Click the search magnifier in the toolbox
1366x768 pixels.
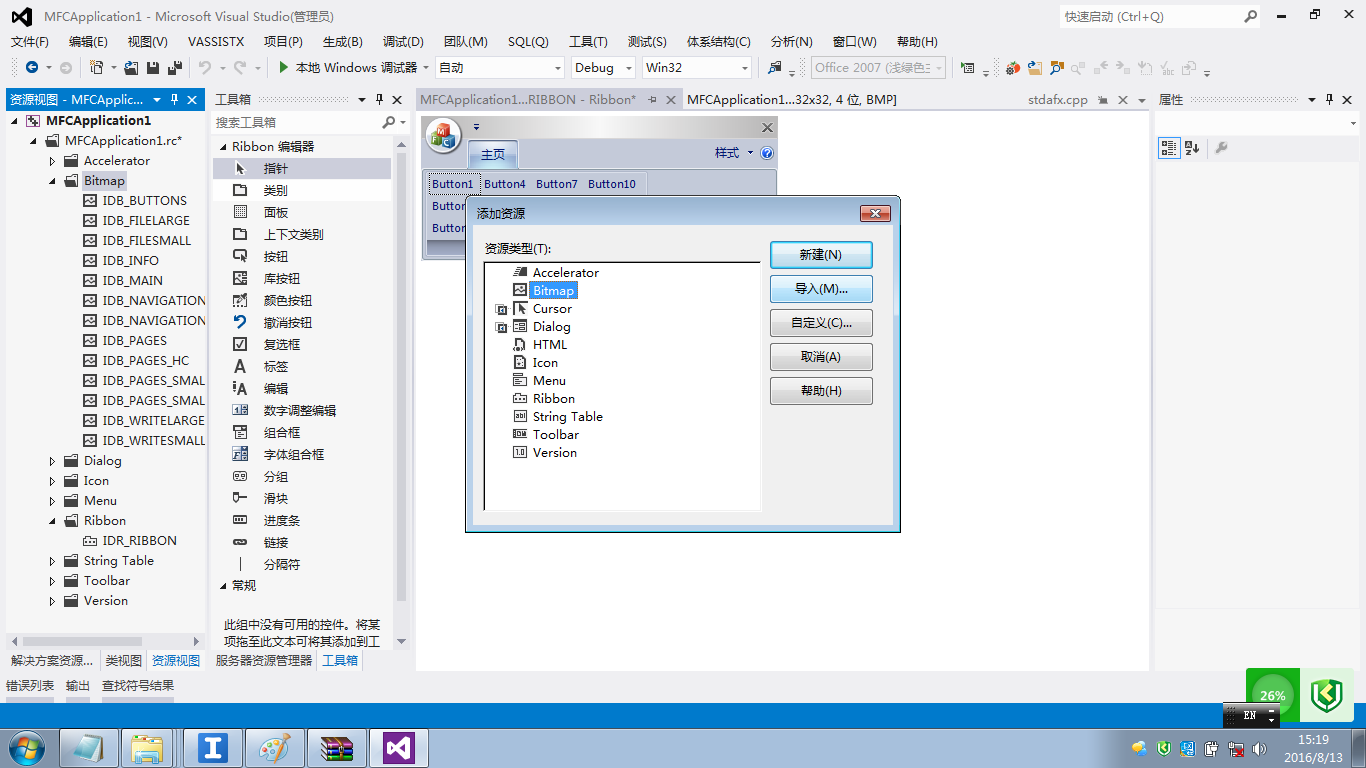pos(389,122)
